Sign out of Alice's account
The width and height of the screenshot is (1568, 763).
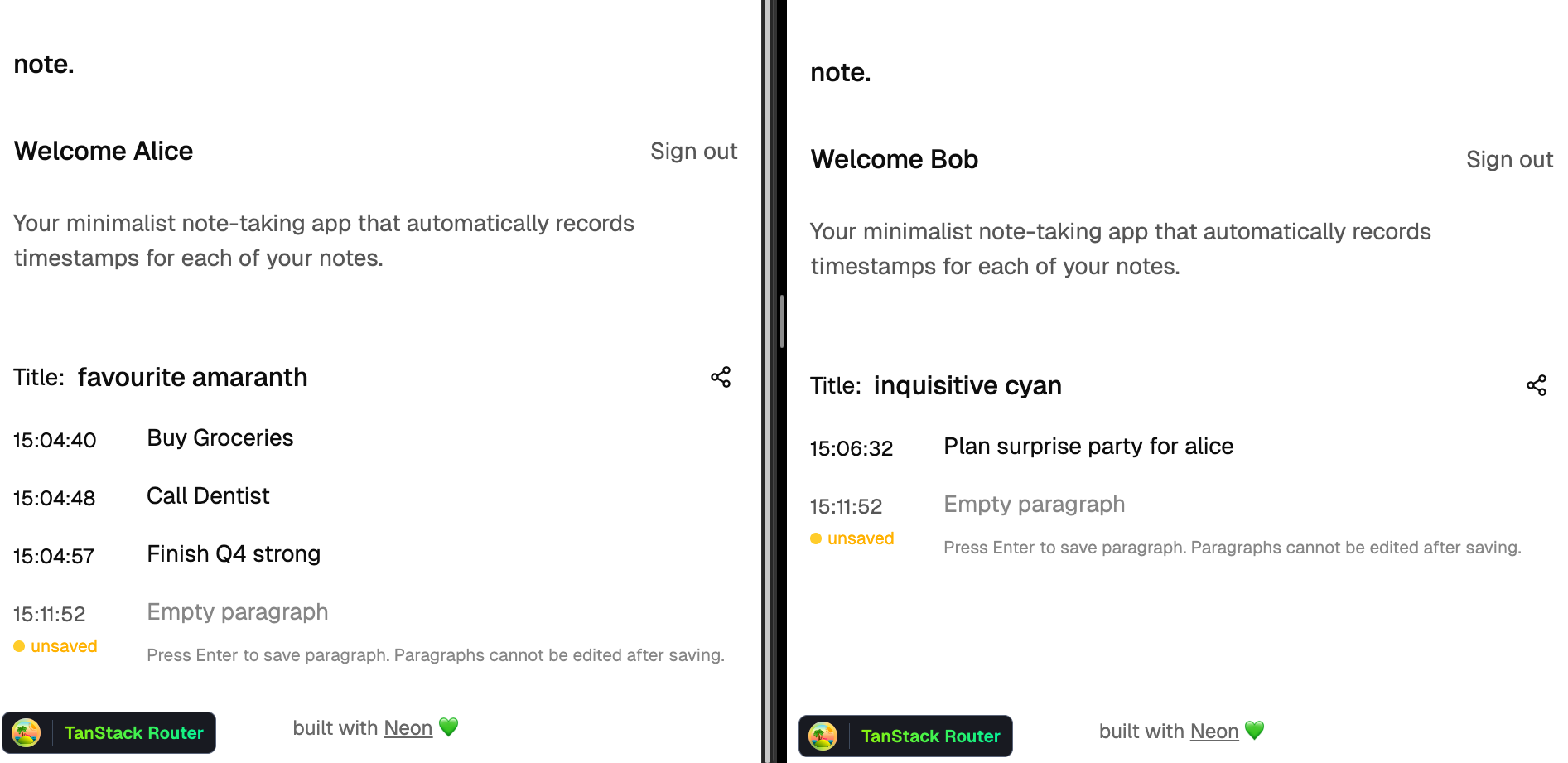pyautogui.click(x=693, y=152)
